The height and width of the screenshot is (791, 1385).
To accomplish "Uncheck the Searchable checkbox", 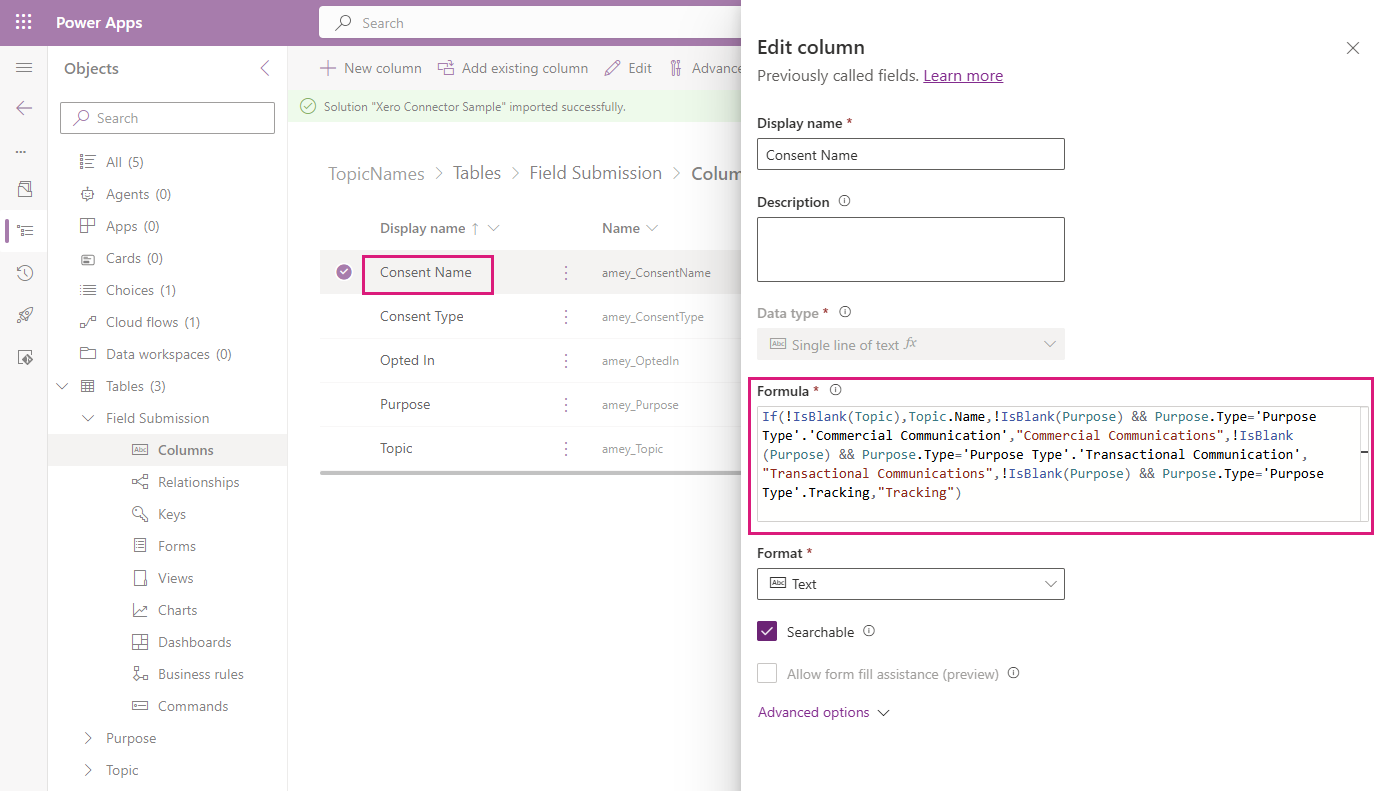I will click(x=767, y=631).
